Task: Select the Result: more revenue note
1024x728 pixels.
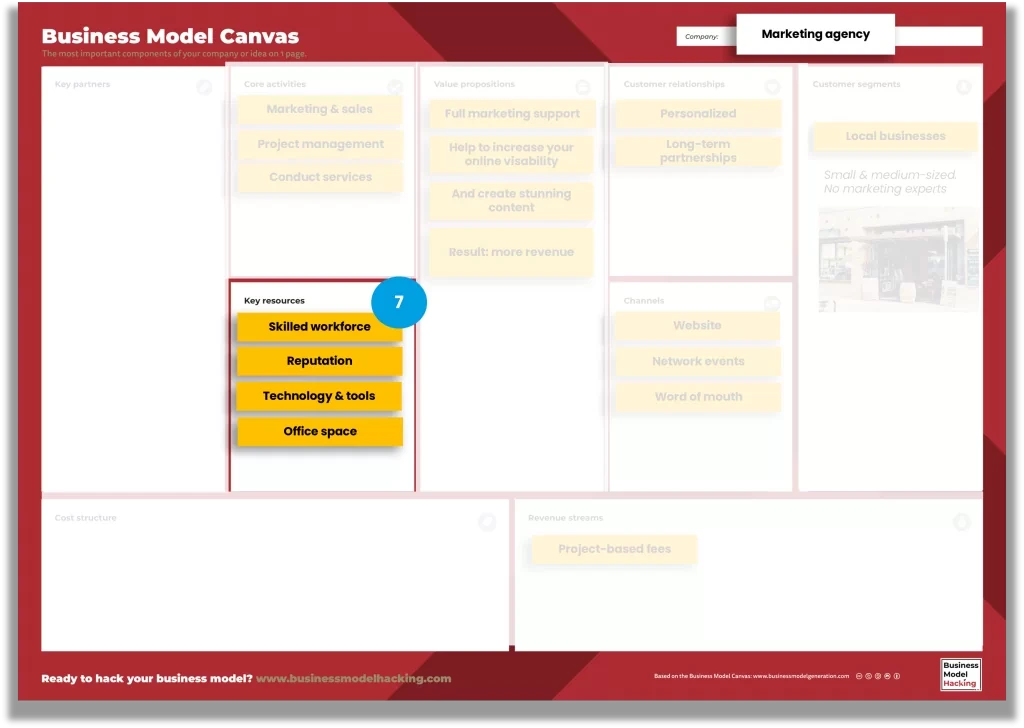Action: pyautogui.click(x=511, y=252)
